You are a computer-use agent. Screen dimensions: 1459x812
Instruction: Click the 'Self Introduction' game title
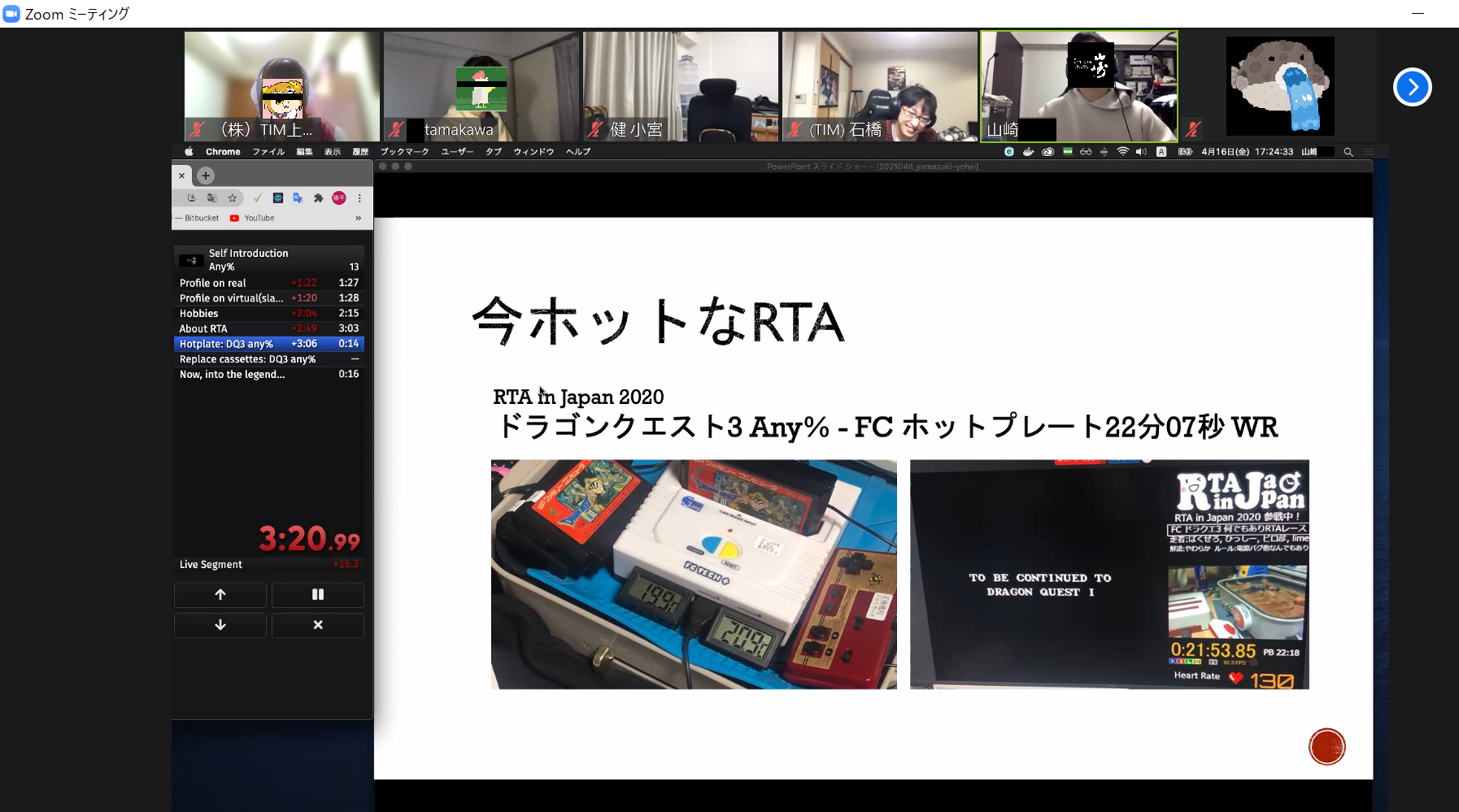[248, 254]
